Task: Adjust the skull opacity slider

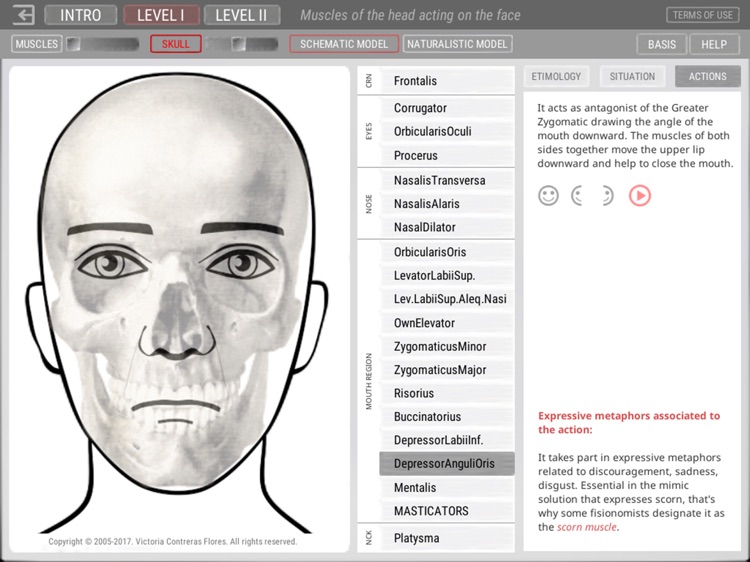Action: (243, 44)
